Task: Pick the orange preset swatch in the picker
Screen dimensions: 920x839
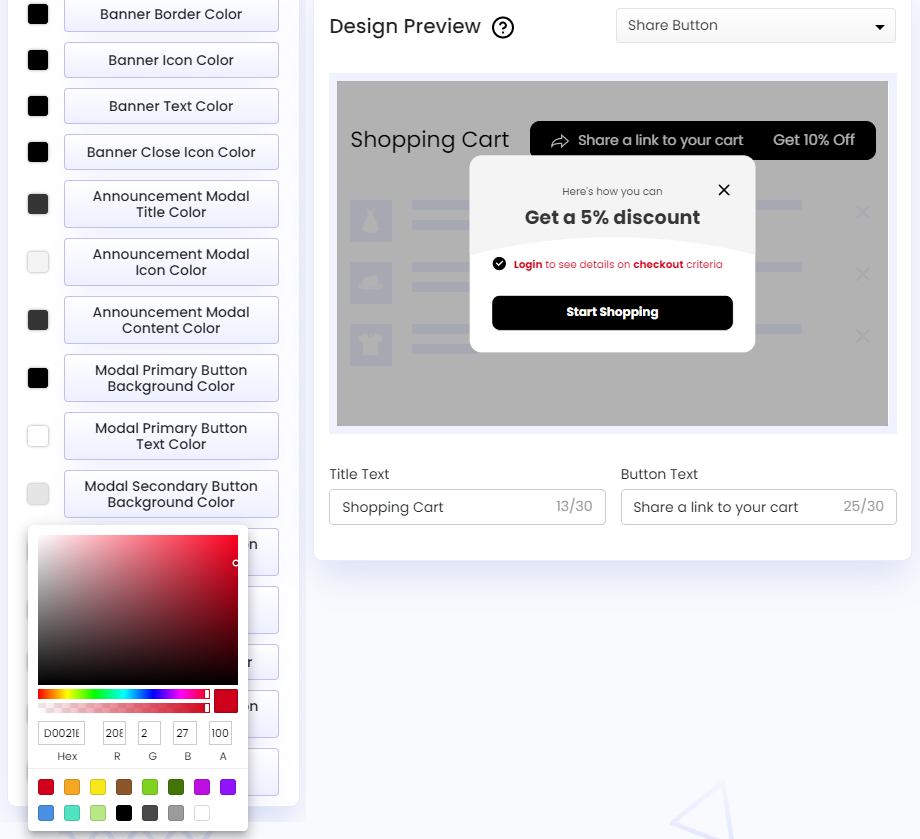Action: point(71,787)
